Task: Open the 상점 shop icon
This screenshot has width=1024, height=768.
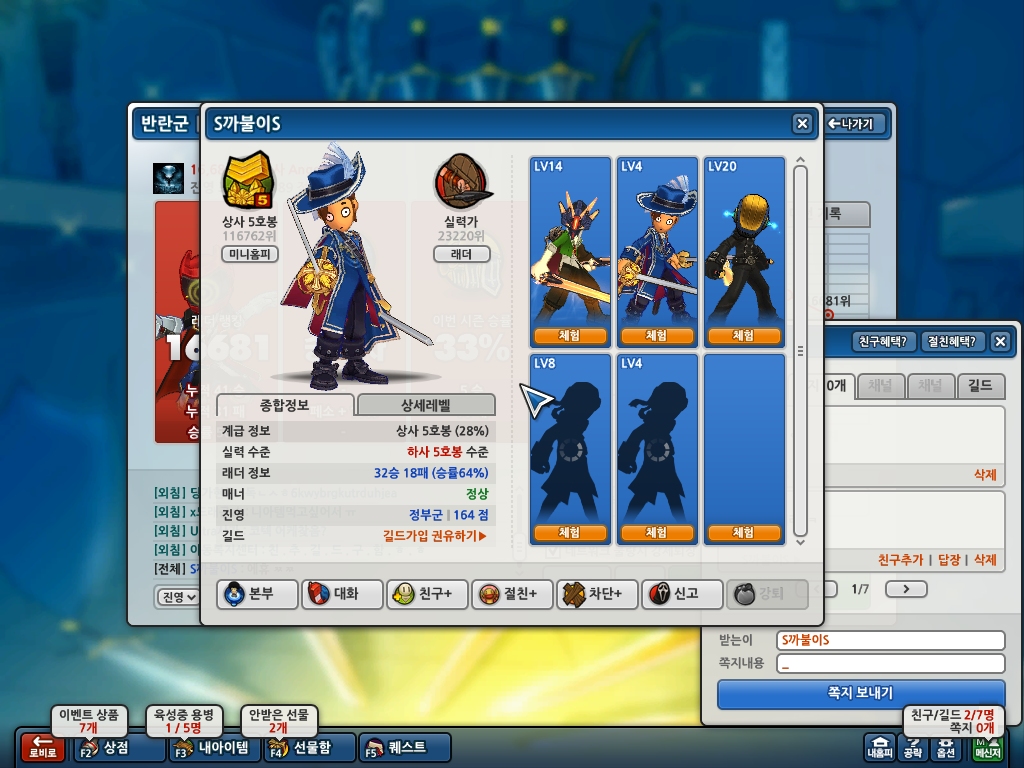Action: pos(119,748)
